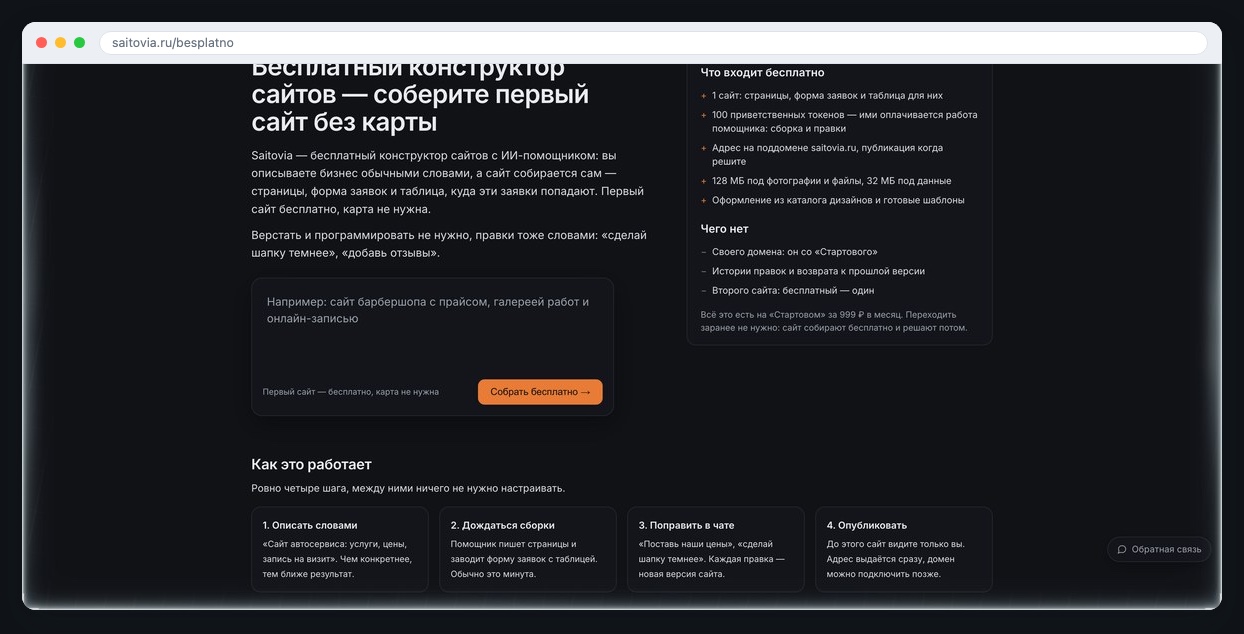1244x634 pixels.
Task: Open the «Обратная связь» feedback button
Action: (1159, 549)
